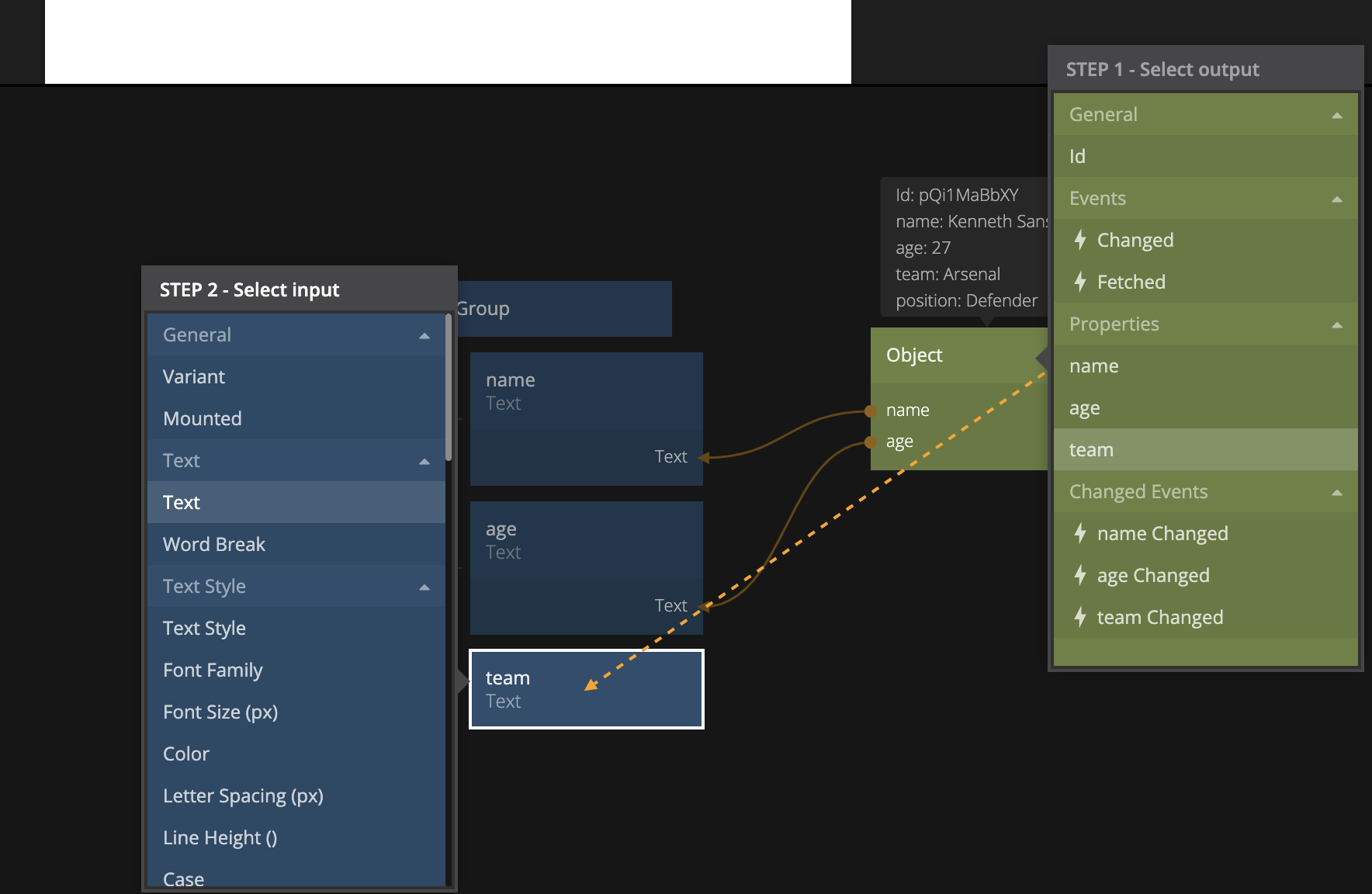Click lightning icon for team Changed

point(1079,617)
